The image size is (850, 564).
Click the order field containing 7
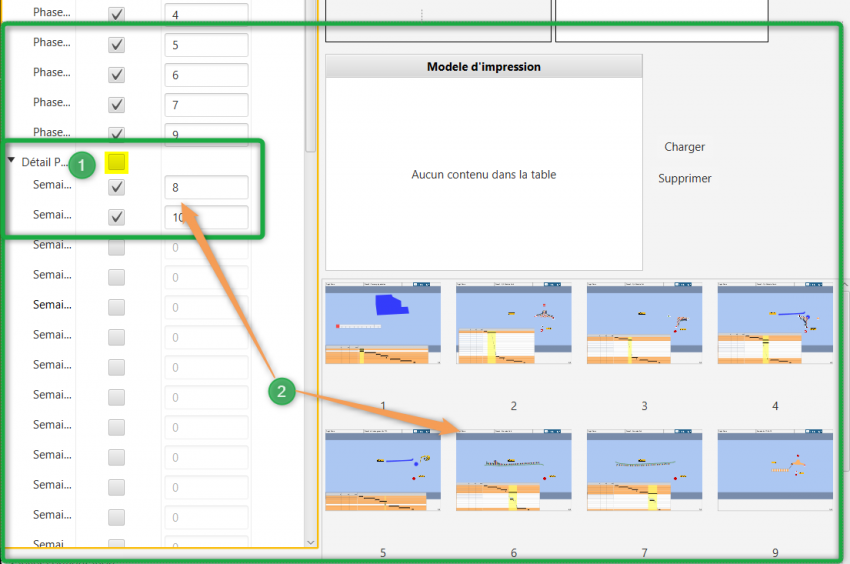pyautogui.click(x=207, y=105)
